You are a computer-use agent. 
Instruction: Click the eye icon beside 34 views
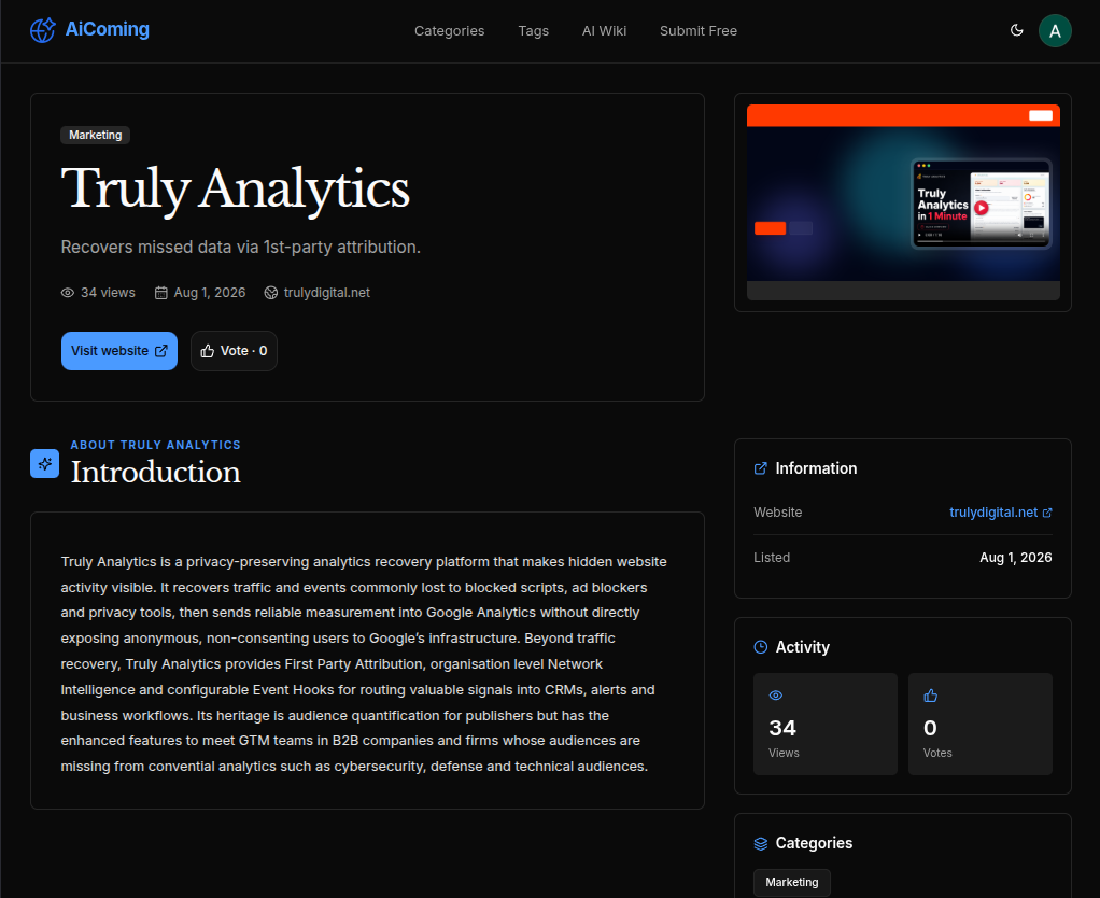point(67,293)
